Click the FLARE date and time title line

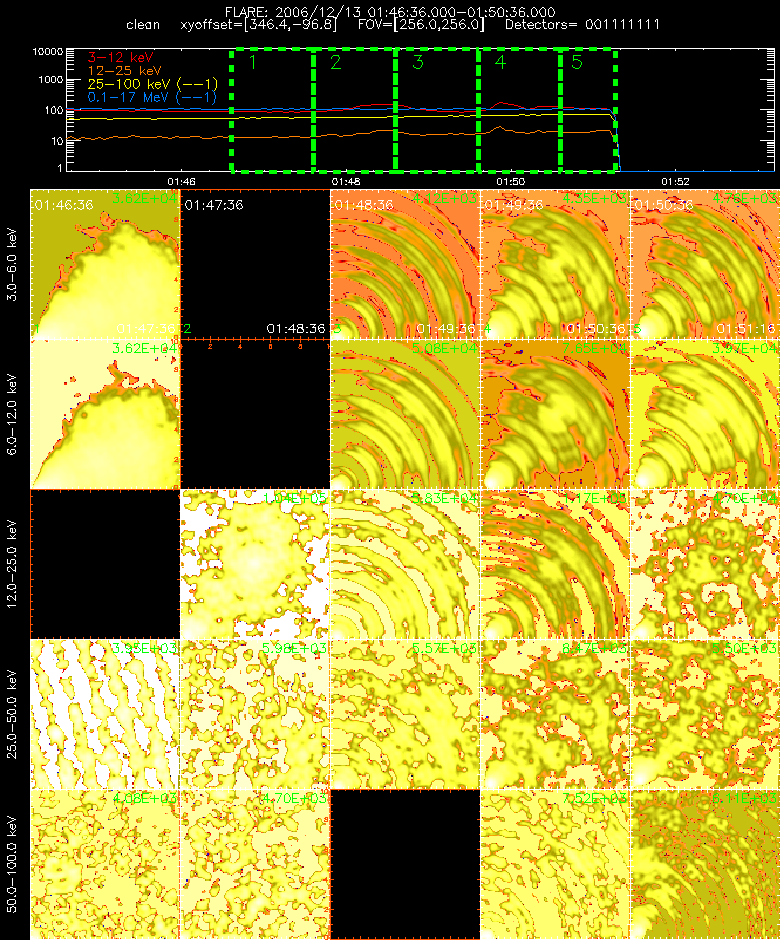(x=390, y=12)
